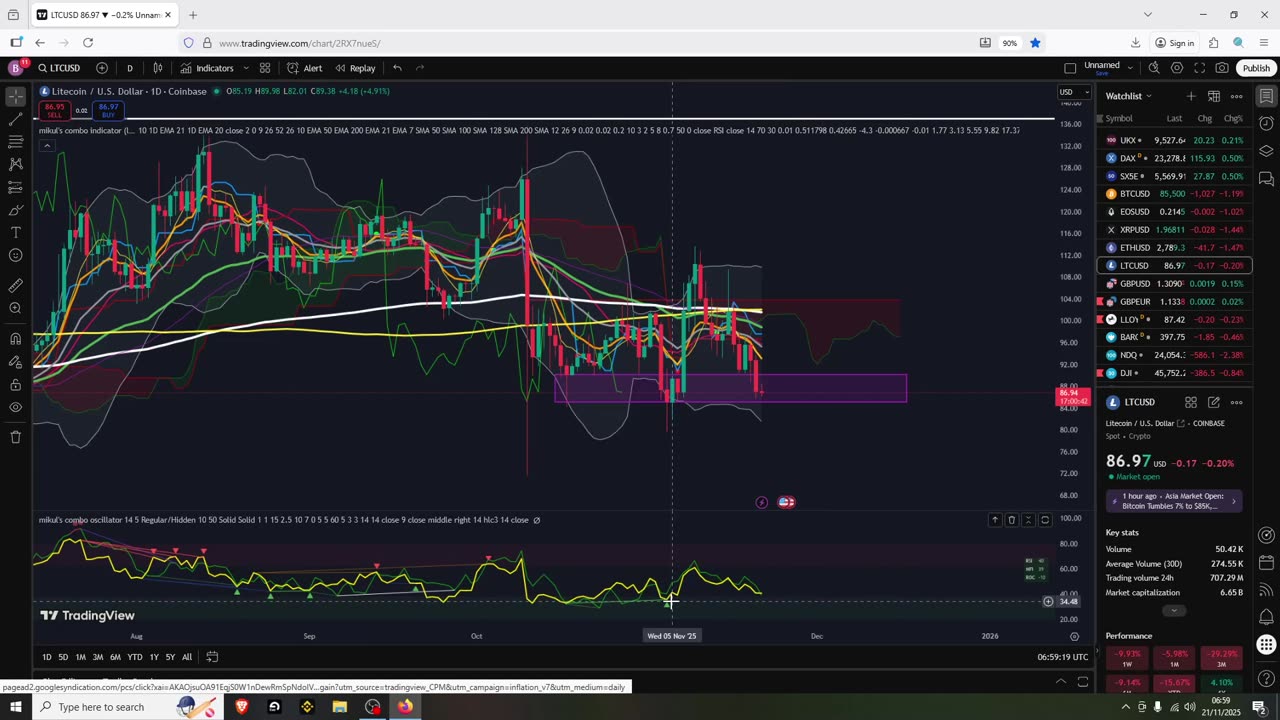Set the date range to YTD
Image resolution: width=1280 pixels, height=720 pixels.
pyautogui.click(x=135, y=657)
